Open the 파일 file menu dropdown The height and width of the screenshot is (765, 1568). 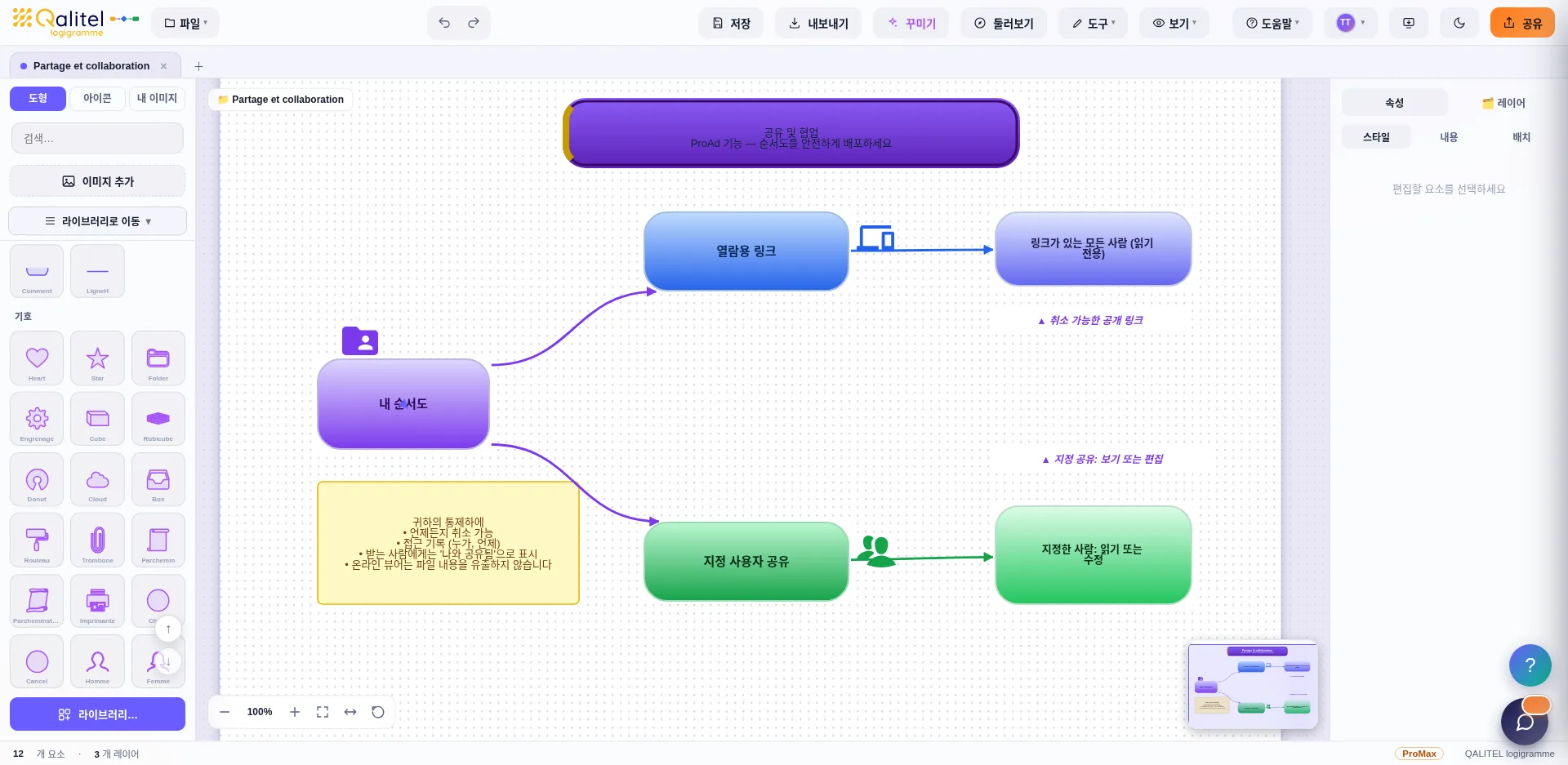click(x=185, y=23)
